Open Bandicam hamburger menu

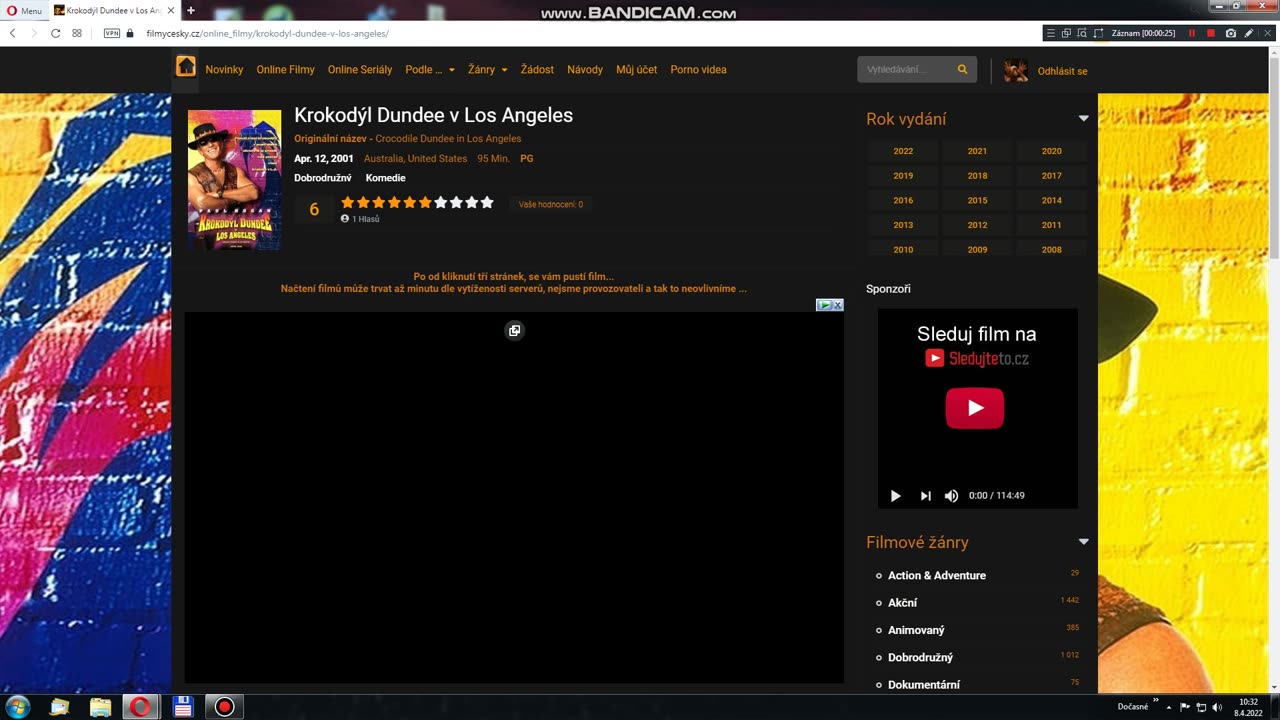click(x=1050, y=33)
